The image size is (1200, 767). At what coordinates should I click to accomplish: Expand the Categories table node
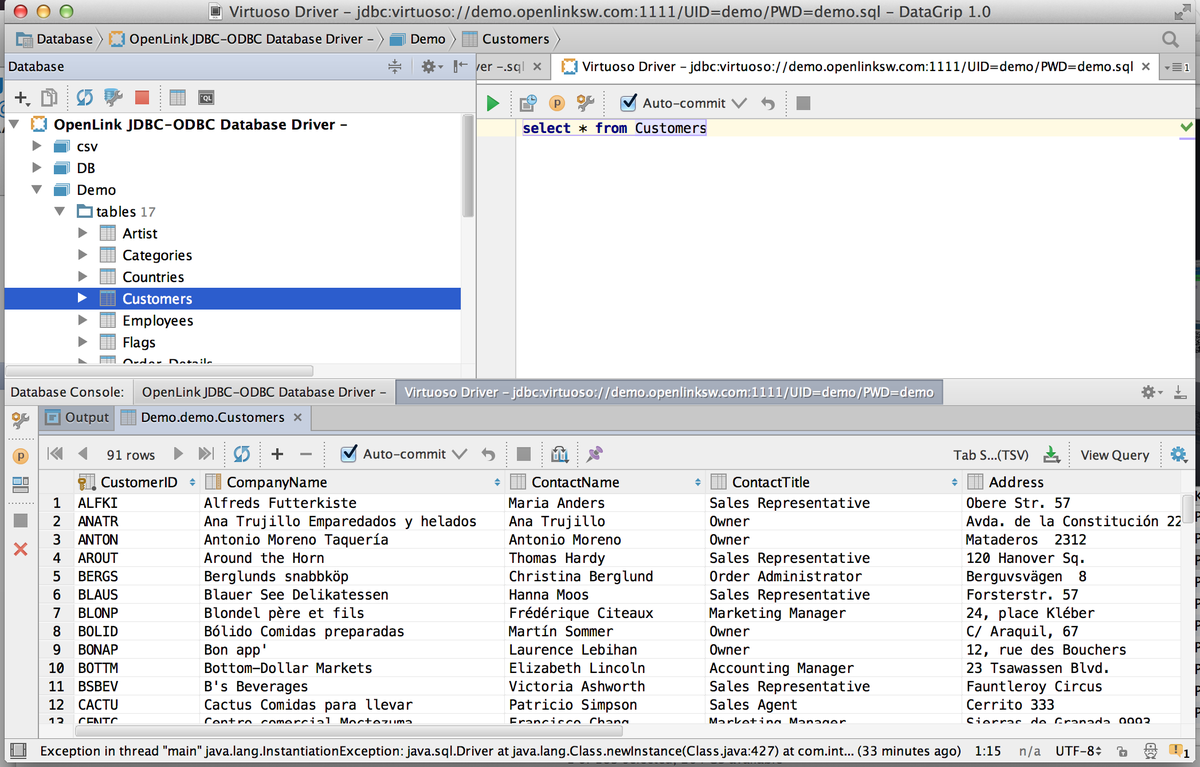pyautogui.click(x=83, y=255)
